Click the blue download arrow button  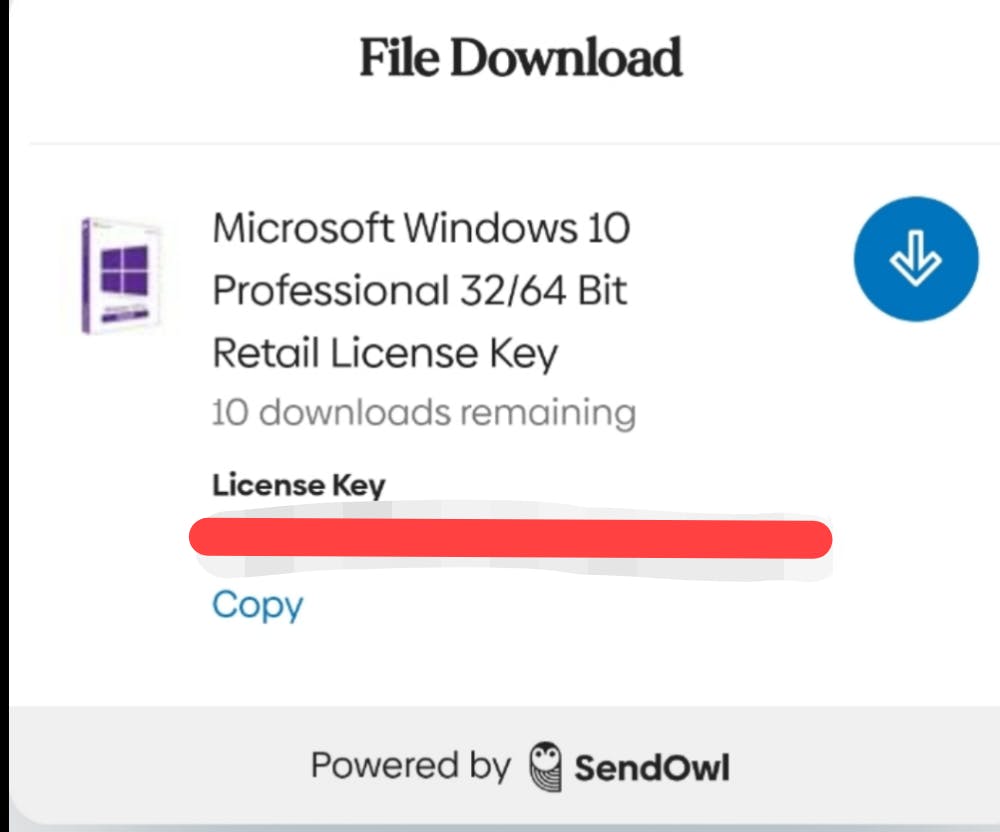pos(915,260)
